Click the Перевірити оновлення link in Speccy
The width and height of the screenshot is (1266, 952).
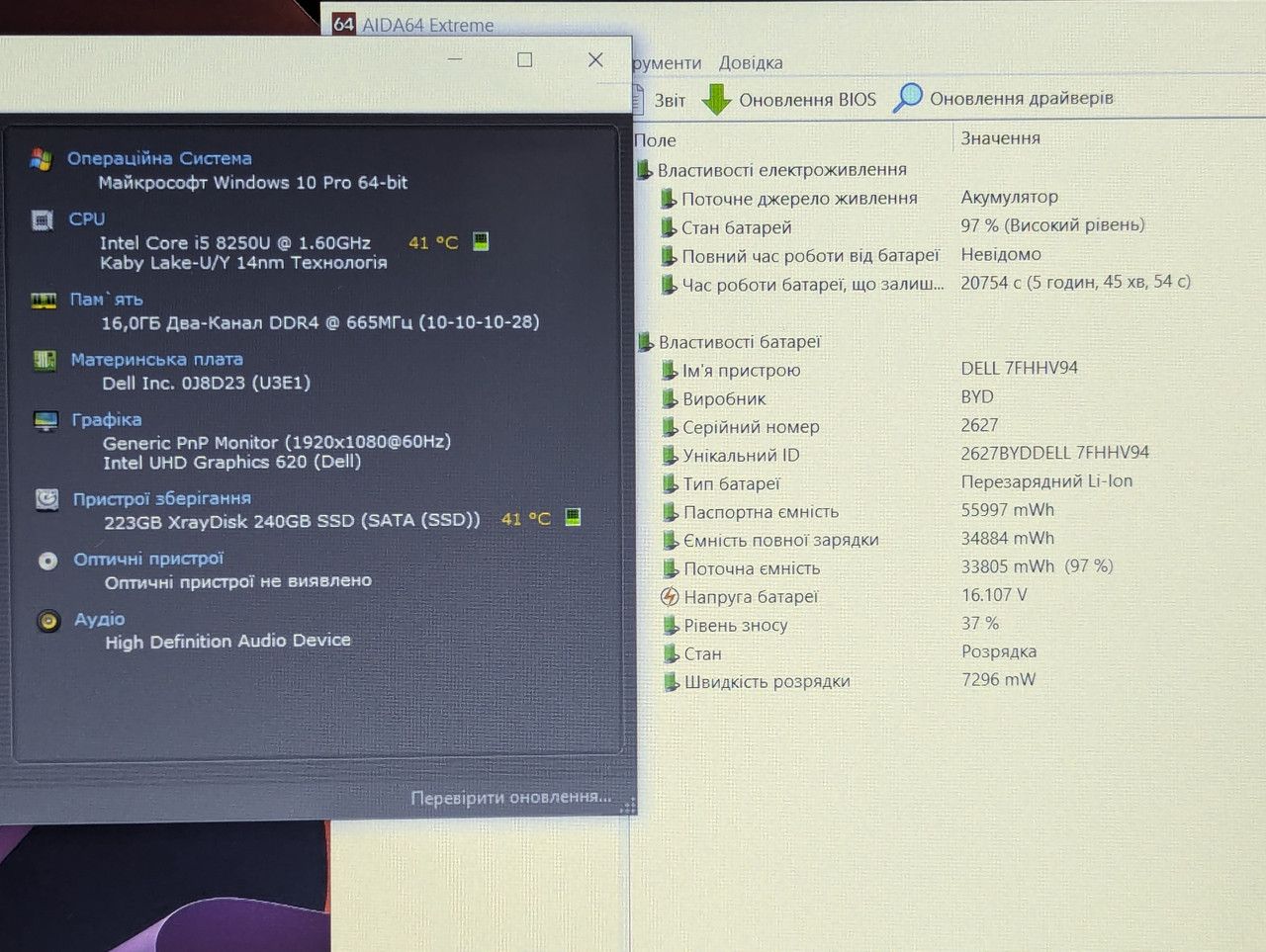tap(510, 797)
